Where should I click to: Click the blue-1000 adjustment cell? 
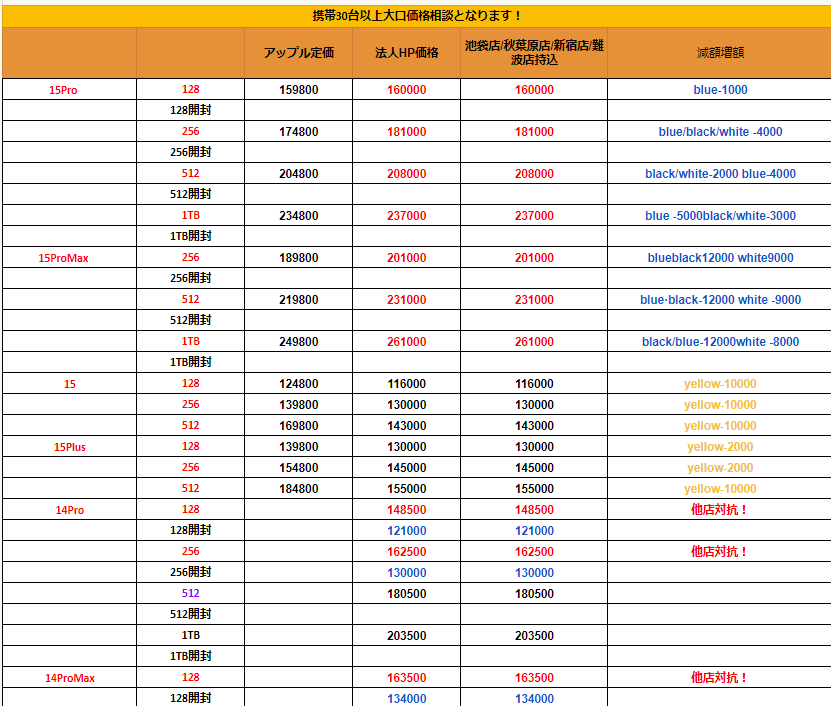point(720,90)
